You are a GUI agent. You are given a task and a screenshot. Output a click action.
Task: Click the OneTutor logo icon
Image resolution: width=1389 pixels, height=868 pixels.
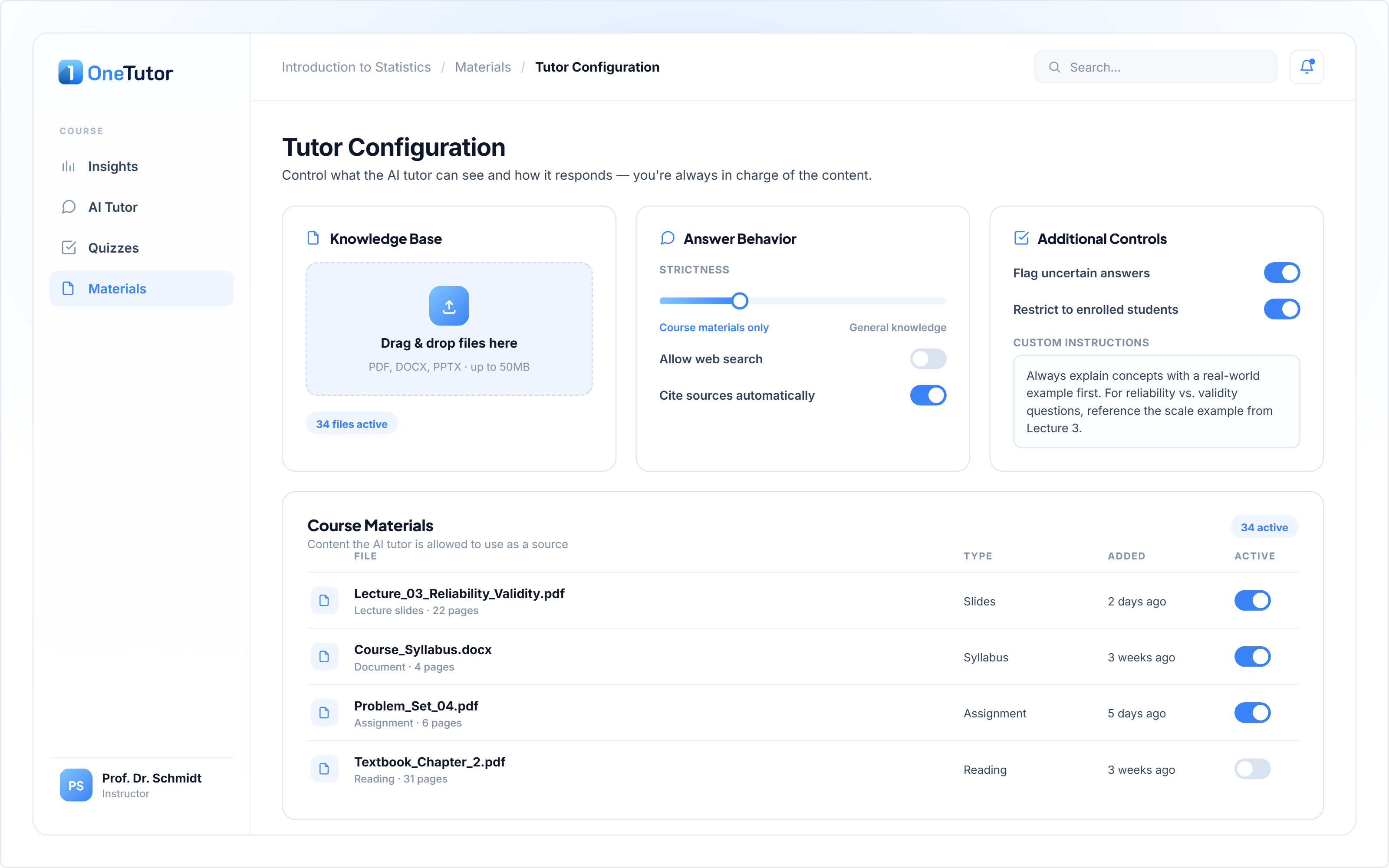point(71,72)
